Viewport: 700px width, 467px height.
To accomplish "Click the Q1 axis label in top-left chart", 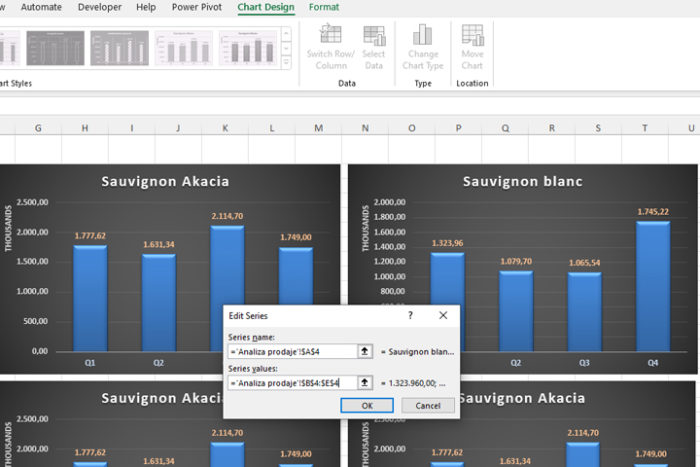I will [90, 363].
